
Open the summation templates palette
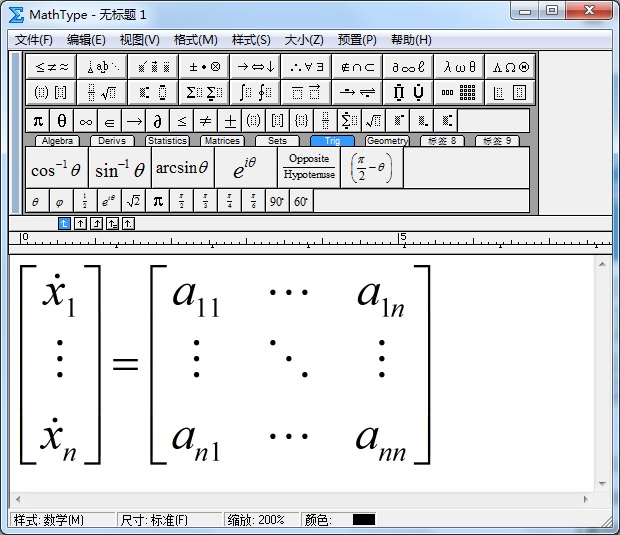pos(204,93)
